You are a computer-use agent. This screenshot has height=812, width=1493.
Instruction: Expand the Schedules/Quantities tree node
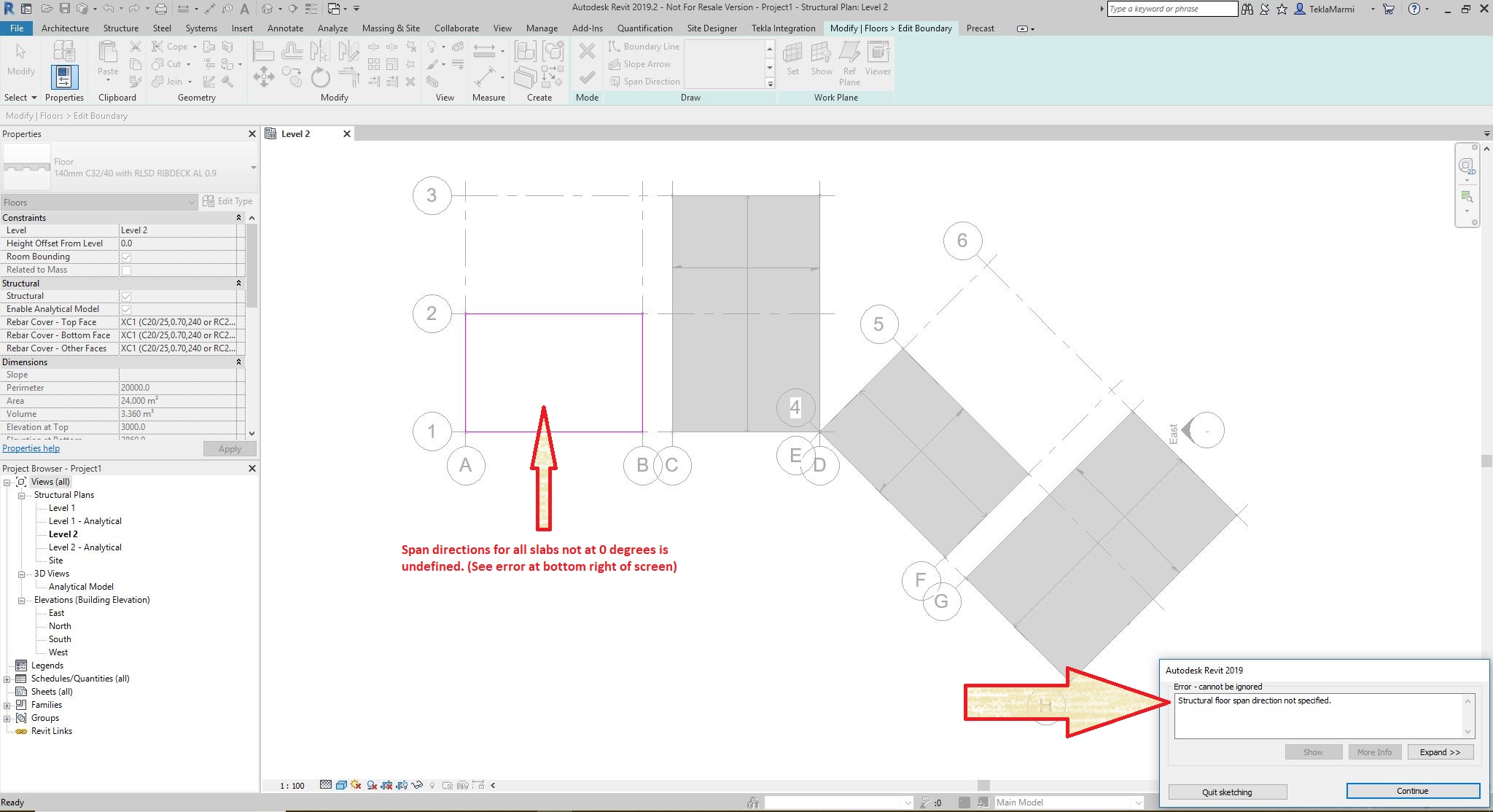tap(7, 679)
